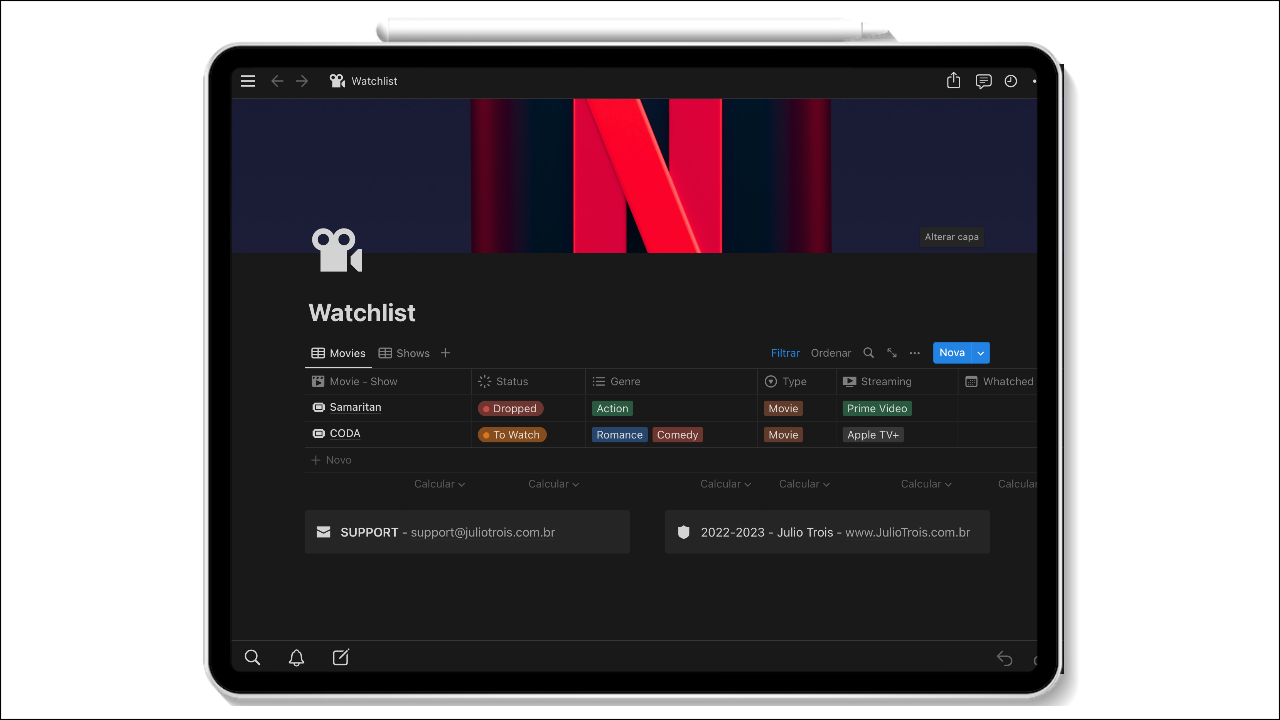The image size is (1280, 720).
Task: Click the Samaritan row page icon
Action: [319, 408]
